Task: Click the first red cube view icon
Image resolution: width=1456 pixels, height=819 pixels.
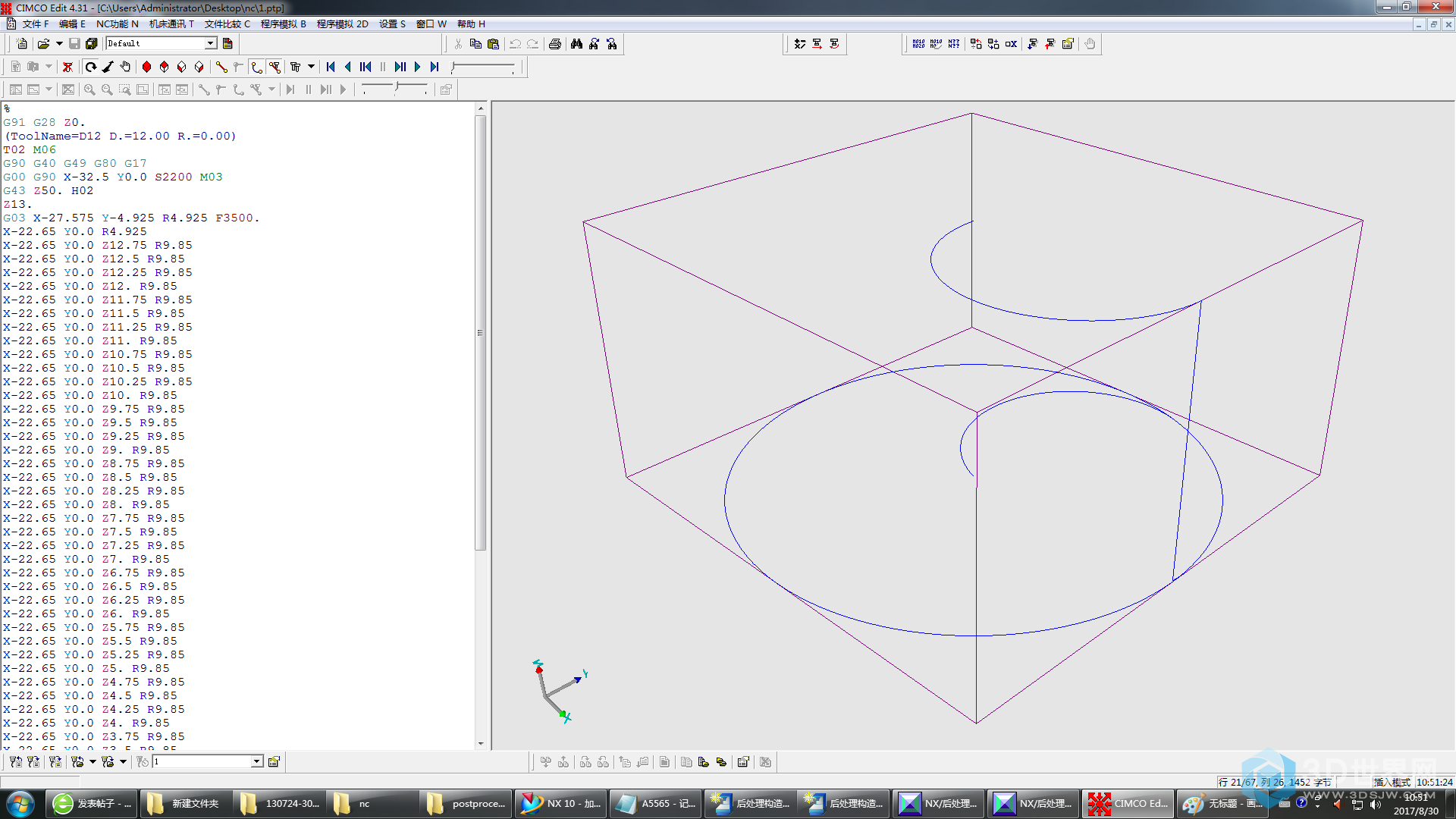Action: click(147, 67)
